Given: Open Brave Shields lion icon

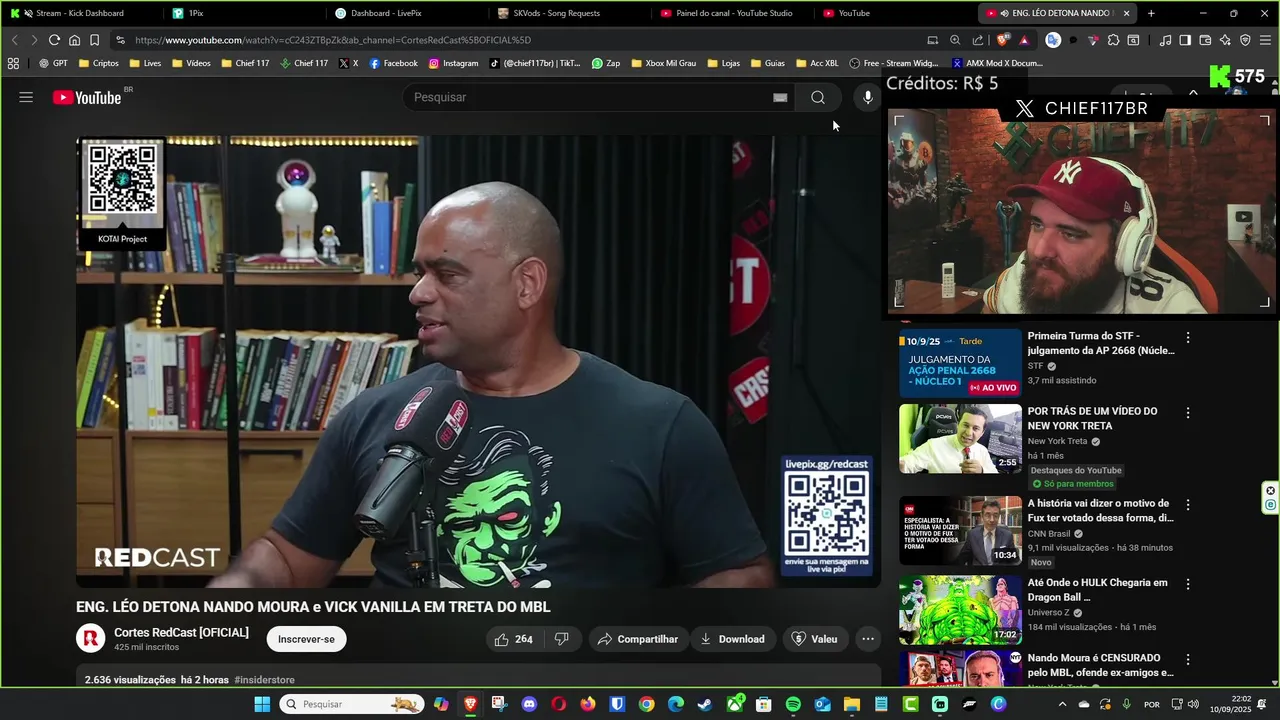Looking at the screenshot, I should [x=1003, y=40].
